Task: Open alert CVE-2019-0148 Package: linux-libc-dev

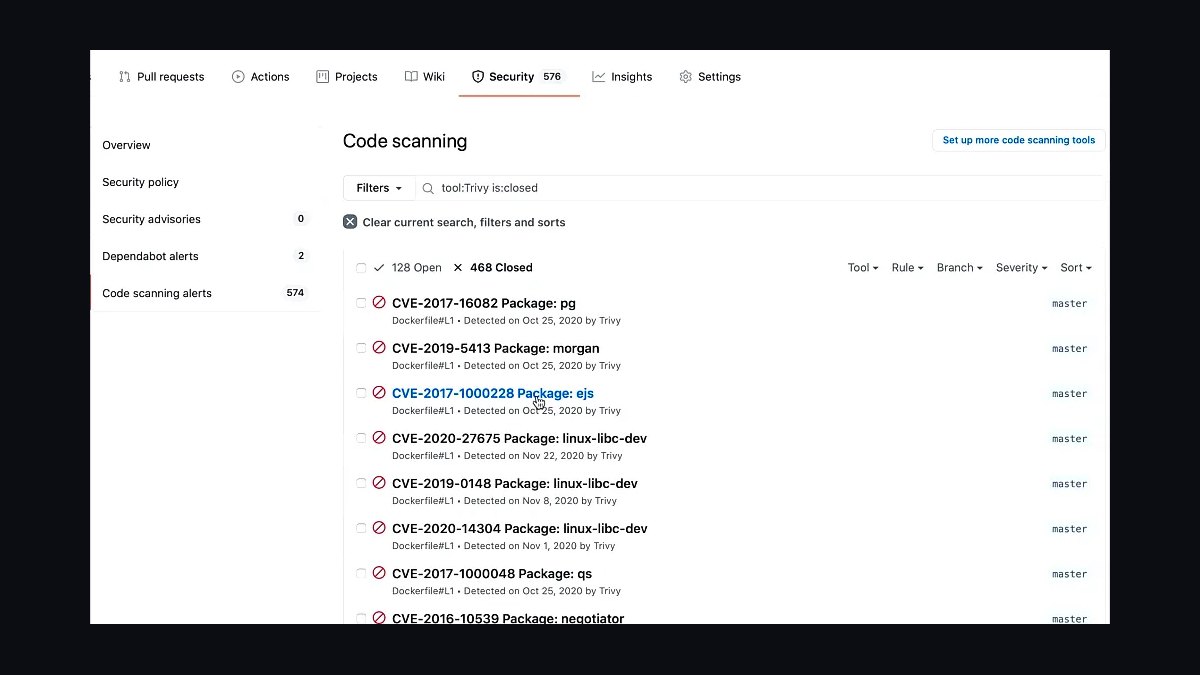Action: click(x=515, y=483)
